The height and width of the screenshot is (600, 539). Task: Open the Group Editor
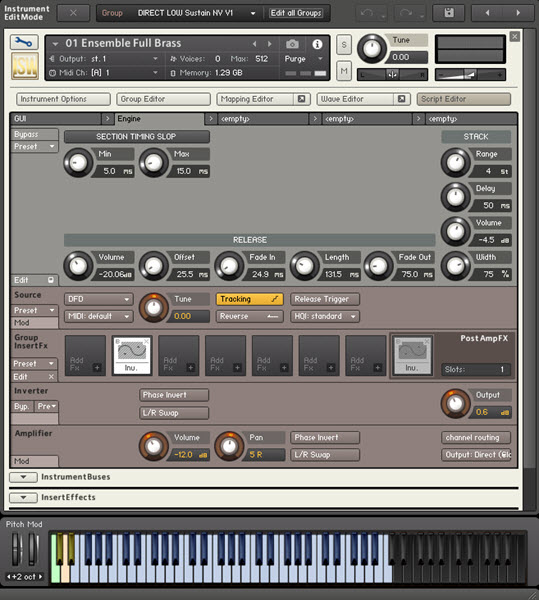(163, 99)
